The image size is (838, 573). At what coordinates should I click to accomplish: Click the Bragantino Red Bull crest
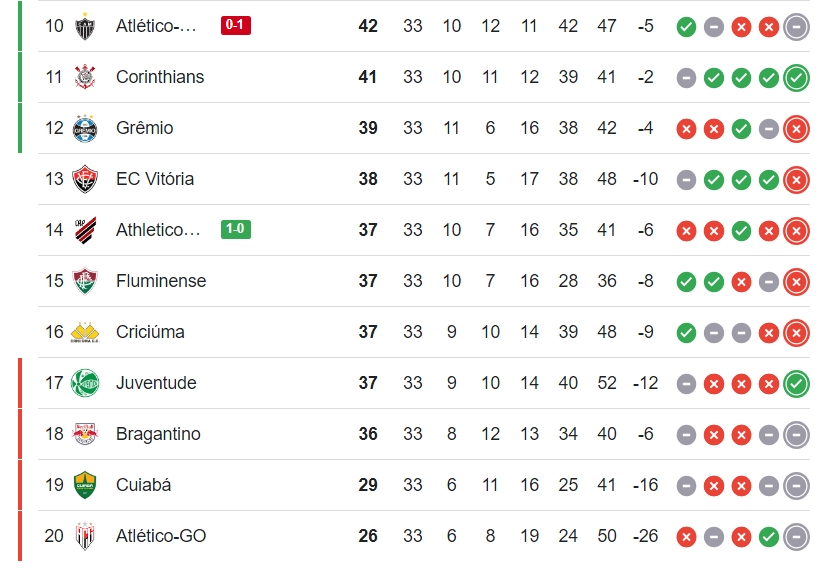click(x=85, y=434)
